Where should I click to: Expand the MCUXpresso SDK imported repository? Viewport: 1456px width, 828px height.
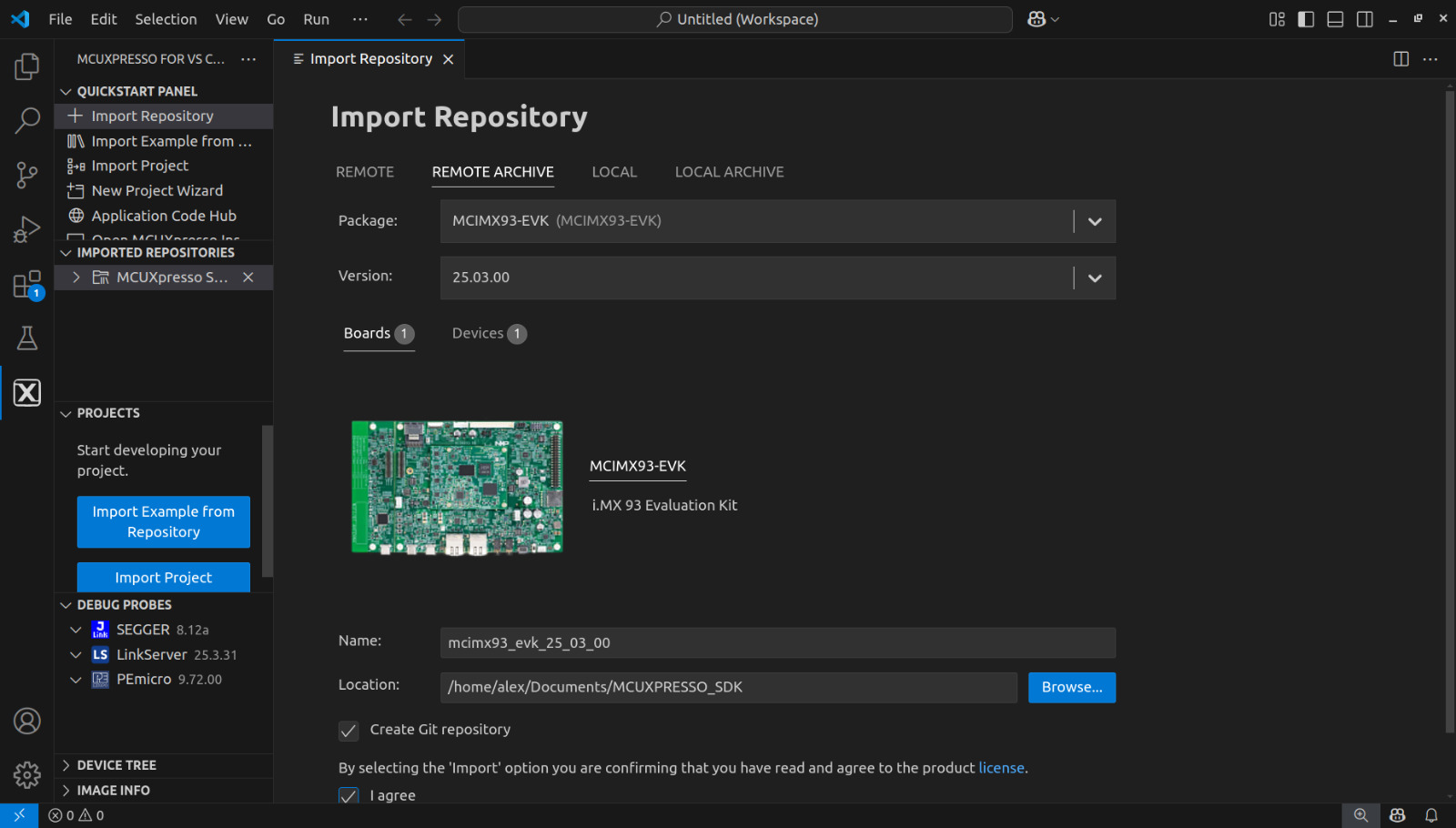coord(76,277)
